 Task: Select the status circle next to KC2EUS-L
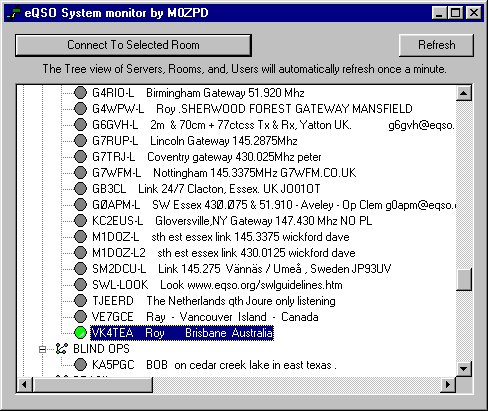coord(80,220)
